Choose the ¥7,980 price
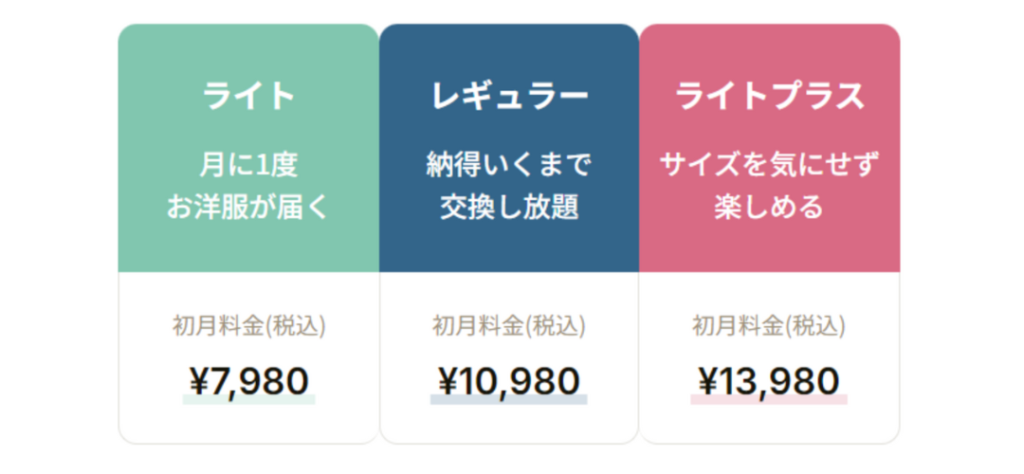 [x=249, y=380]
